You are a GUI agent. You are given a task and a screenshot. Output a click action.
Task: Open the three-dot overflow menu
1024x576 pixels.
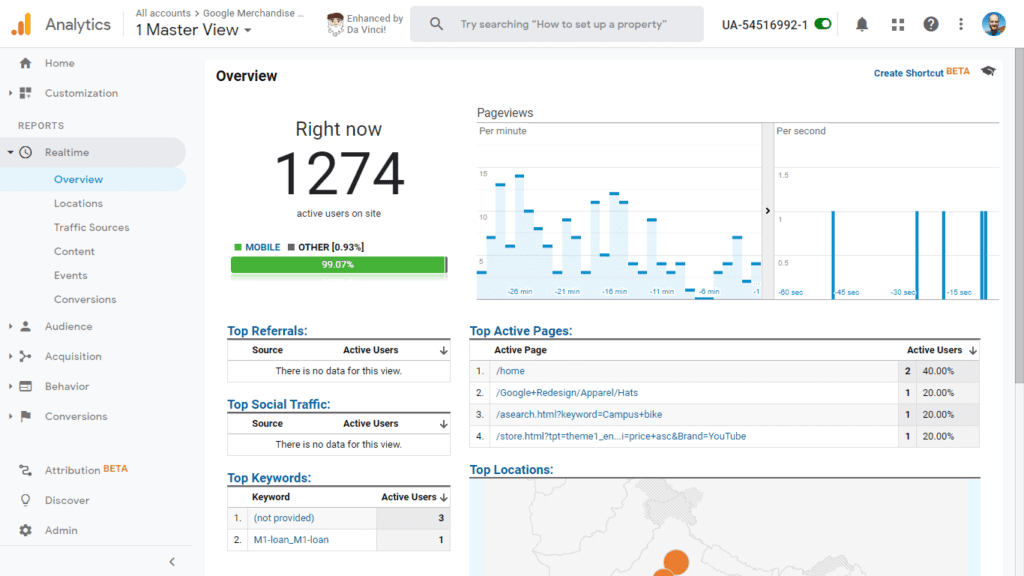click(x=961, y=23)
